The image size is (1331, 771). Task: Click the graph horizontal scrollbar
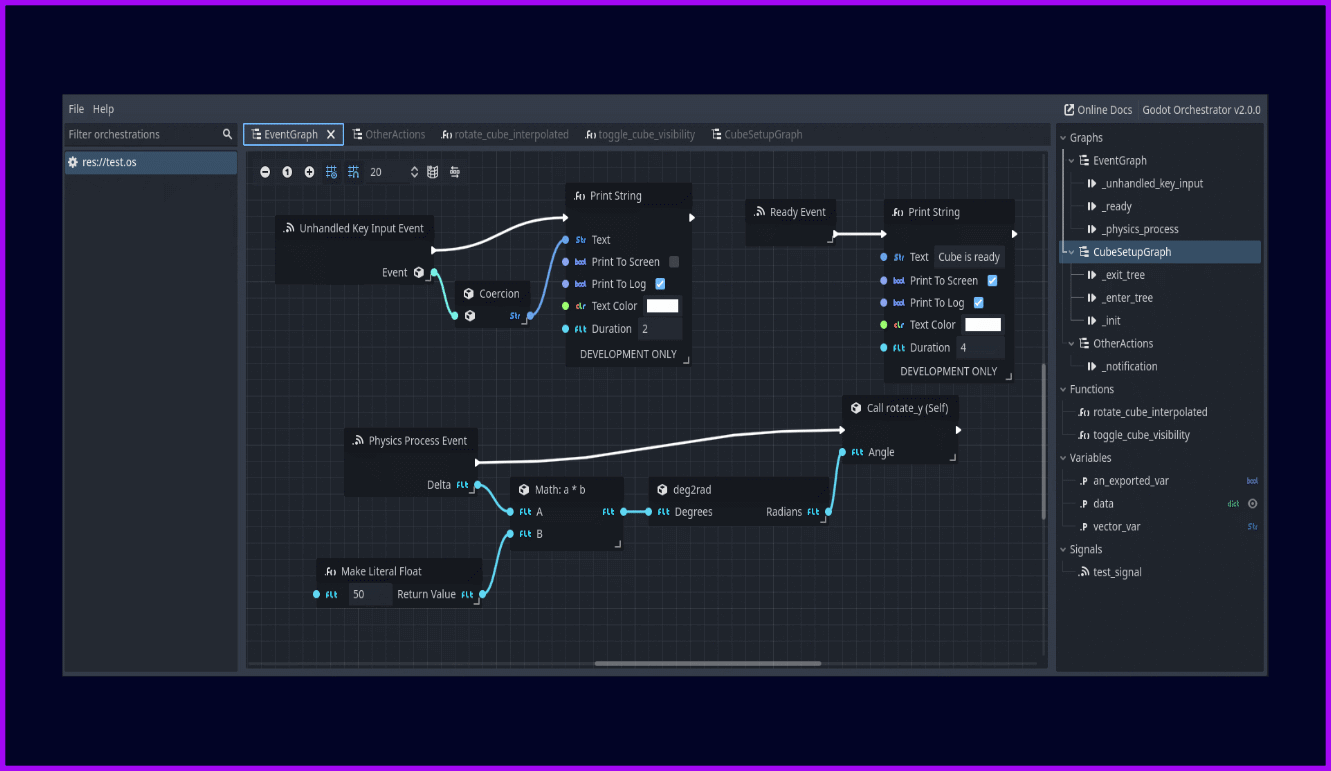(x=708, y=663)
